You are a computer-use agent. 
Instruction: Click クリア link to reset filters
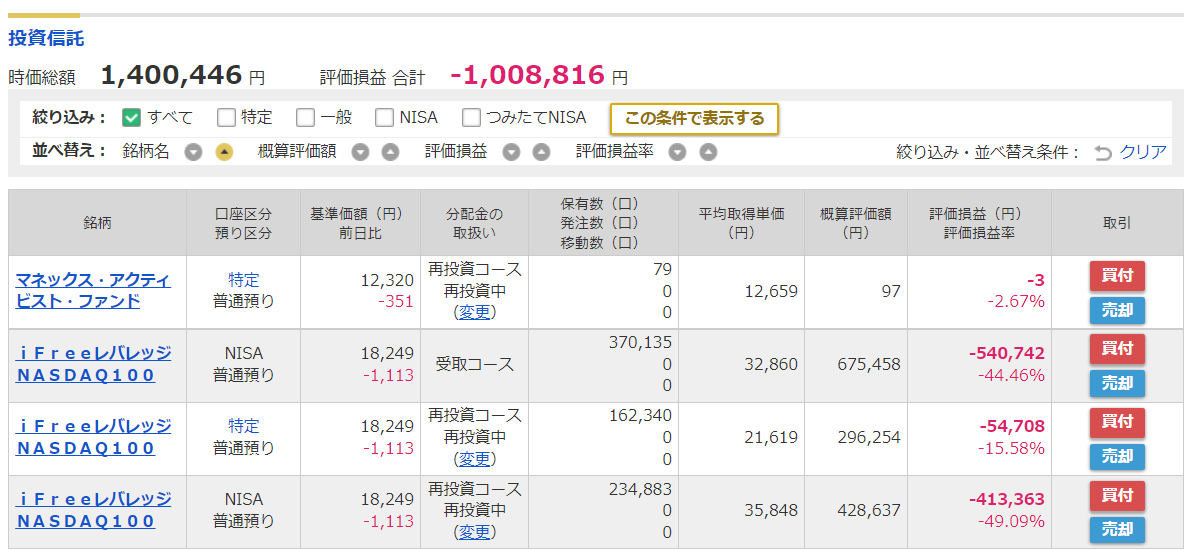point(1143,152)
